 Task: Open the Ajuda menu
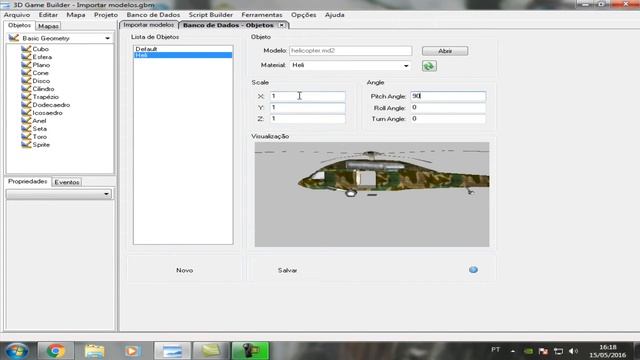tap(335, 15)
